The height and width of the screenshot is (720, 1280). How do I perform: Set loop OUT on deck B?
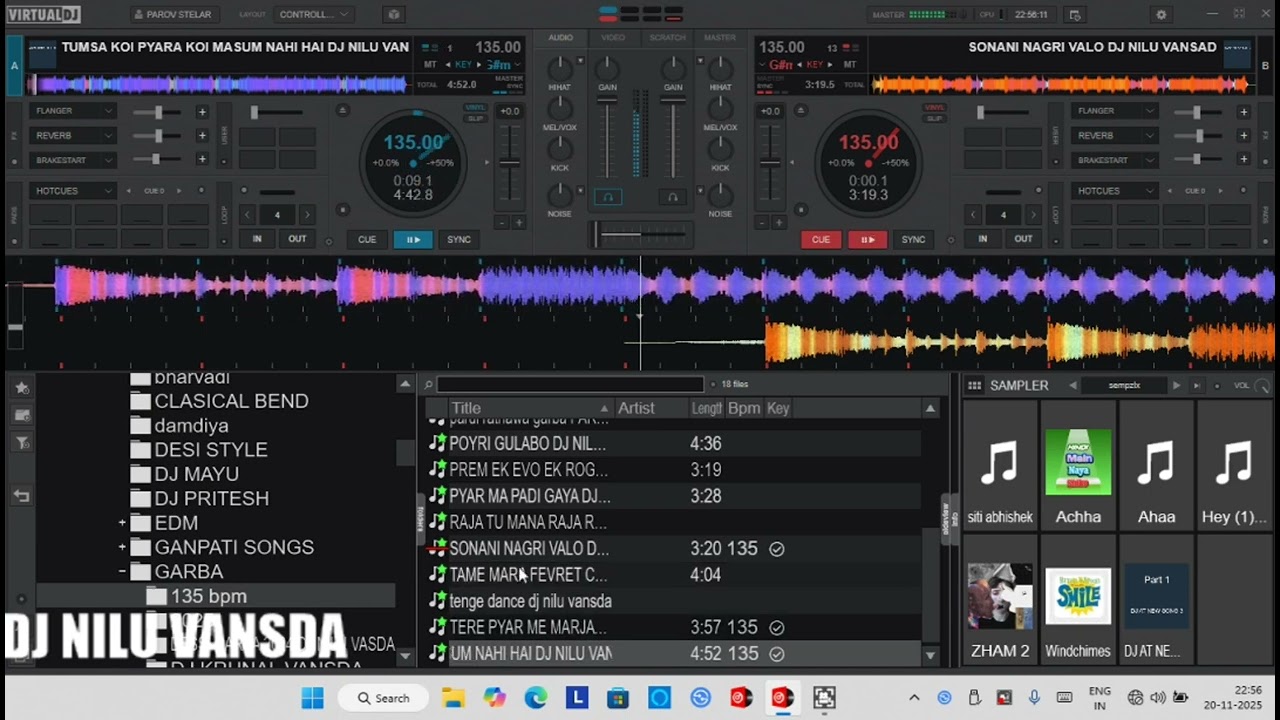[1023, 239]
